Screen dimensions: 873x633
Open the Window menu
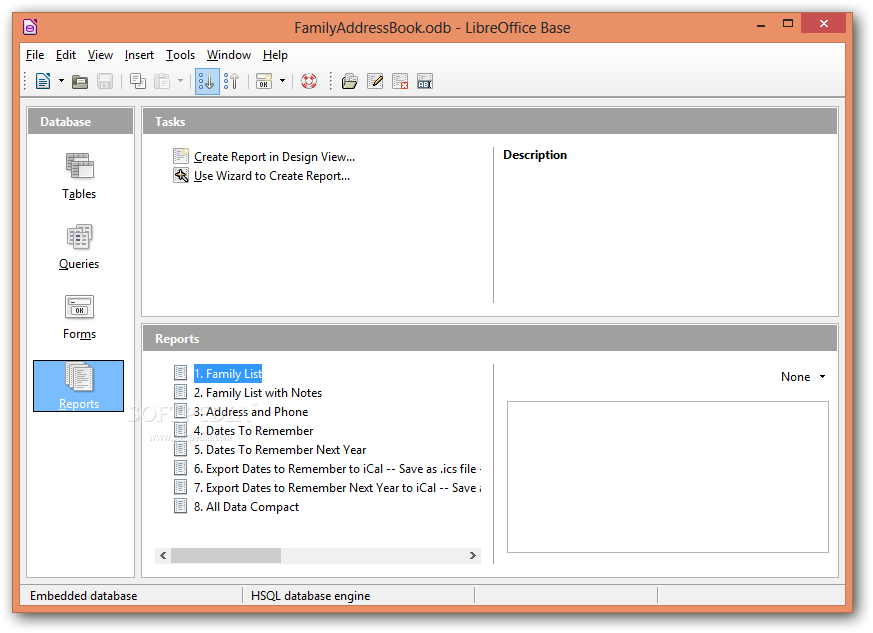[229, 55]
